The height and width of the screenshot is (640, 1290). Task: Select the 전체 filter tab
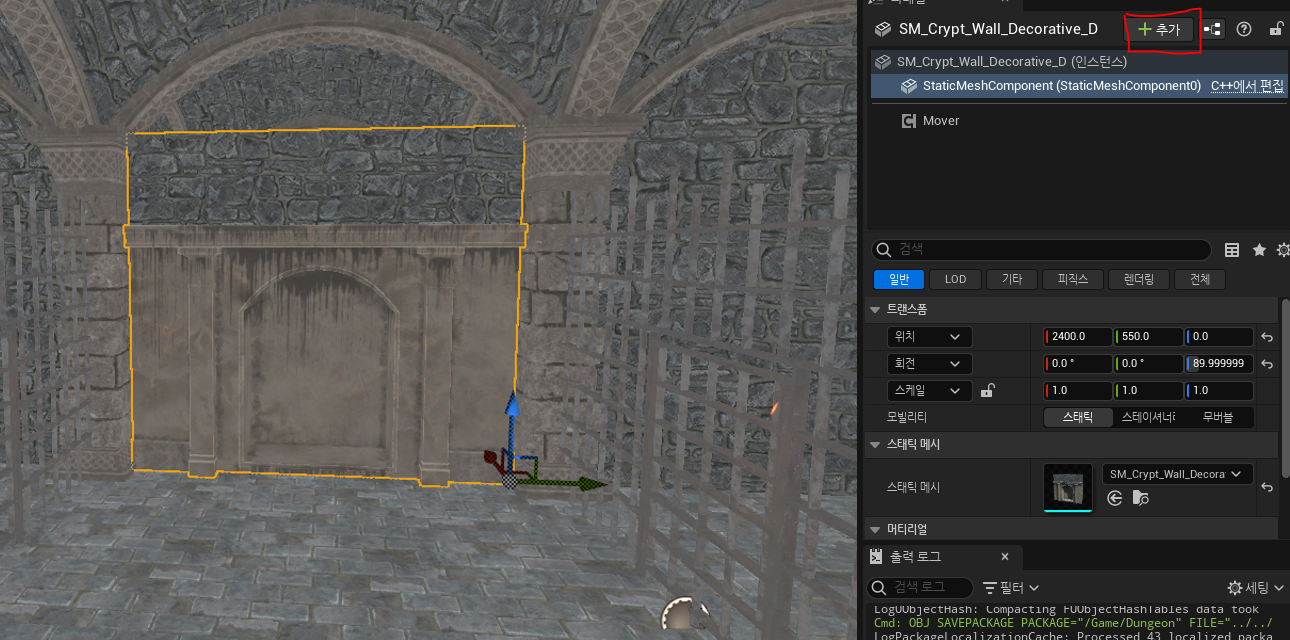1200,280
